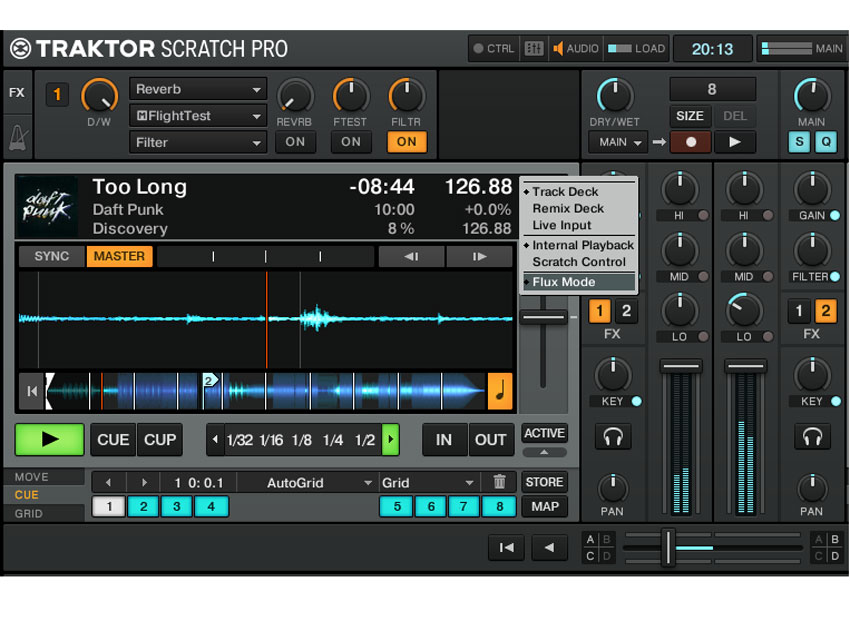Click previous cue point arrow

tap(108, 482)
